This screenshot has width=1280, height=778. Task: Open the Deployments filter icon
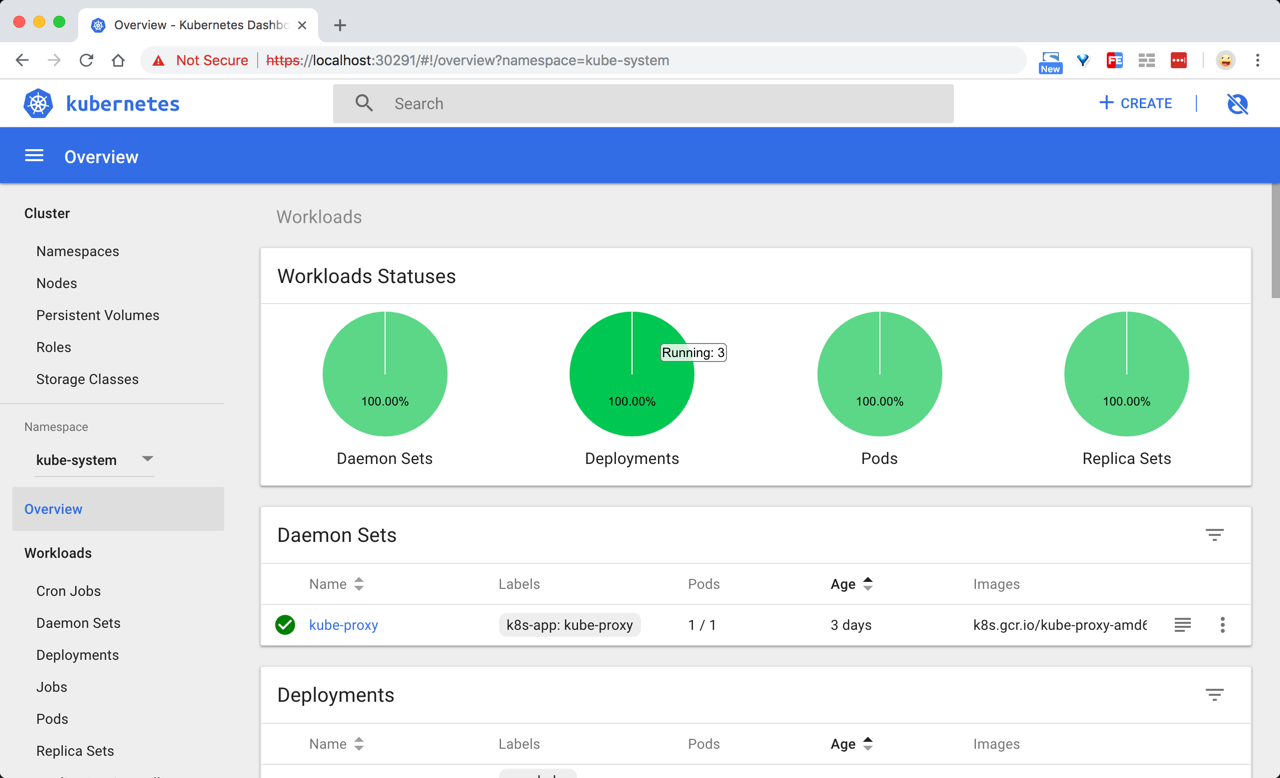pos(1214,695)
